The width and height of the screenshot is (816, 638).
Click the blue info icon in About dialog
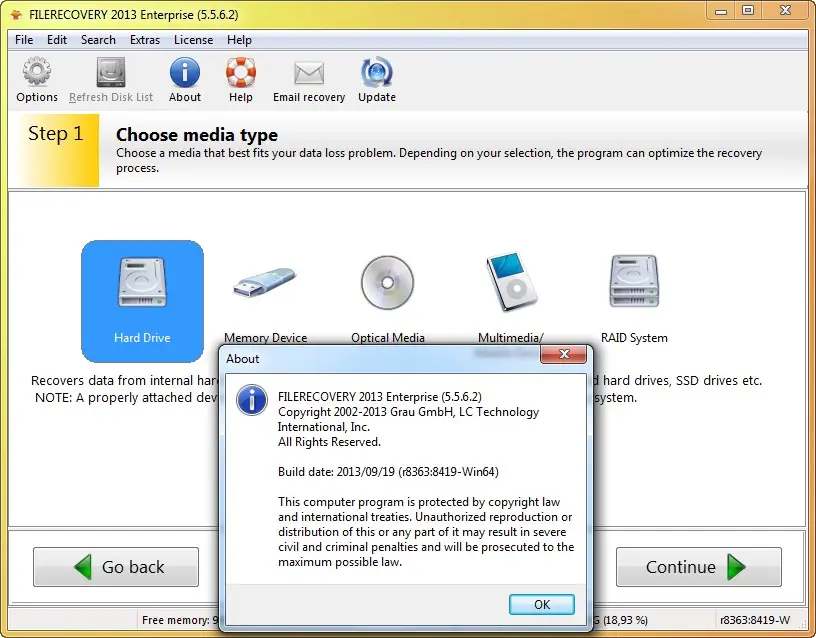pos(252,400)
